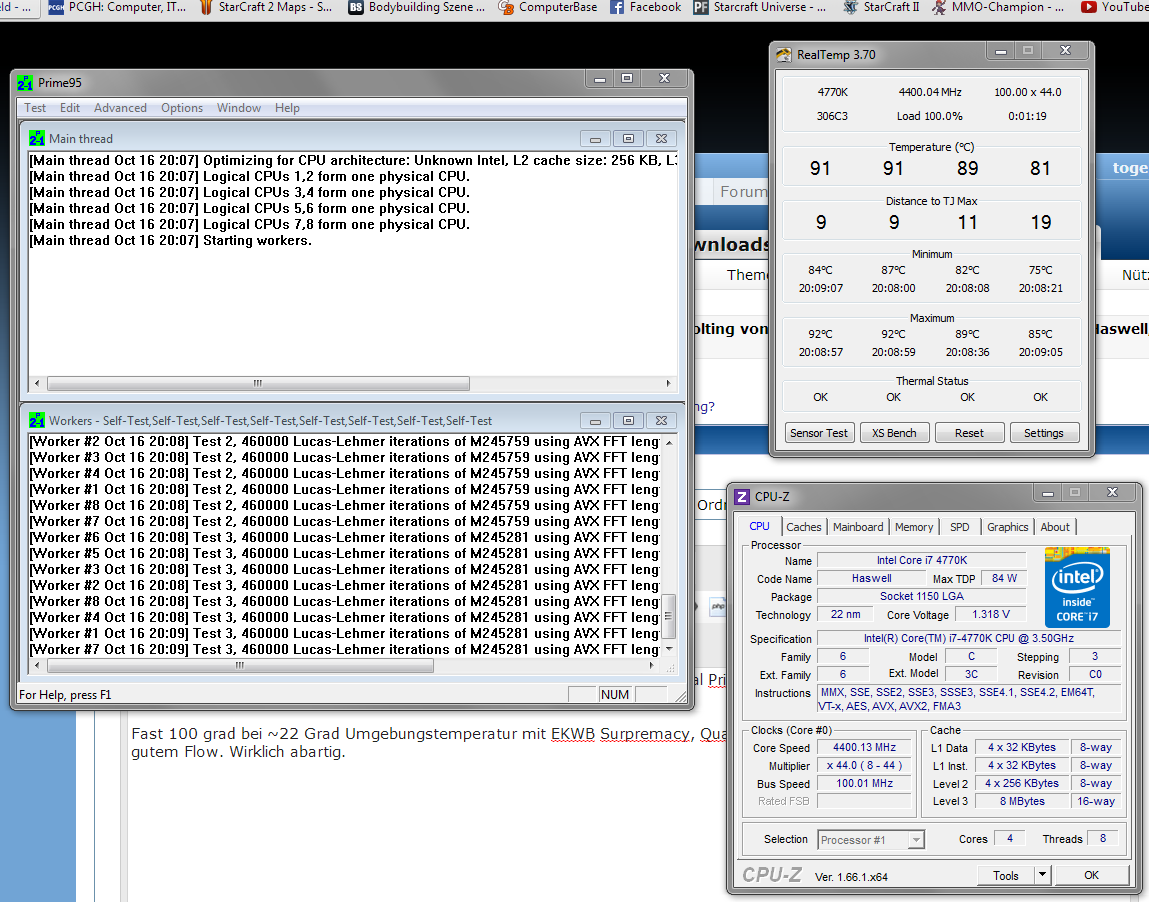Click the Core Speed value 4400.13 MHz
Image resolution: width=1149 pixels, height=902 pixels.
(865, 747)
